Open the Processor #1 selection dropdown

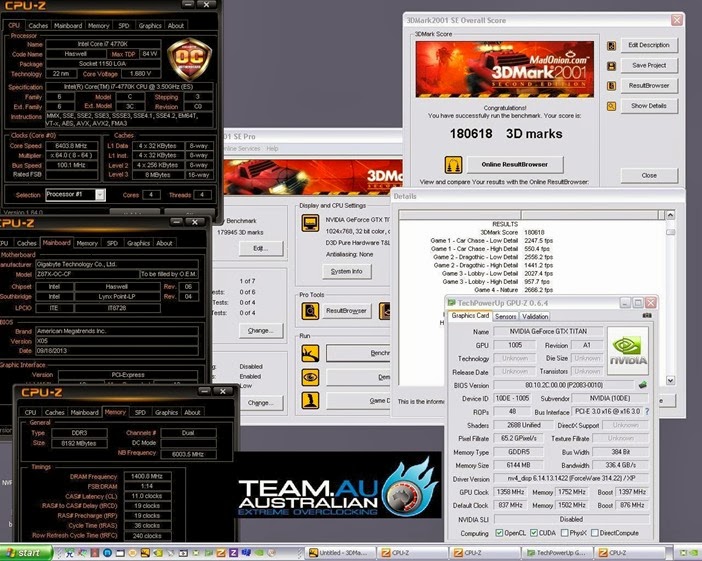pos(100,195)
